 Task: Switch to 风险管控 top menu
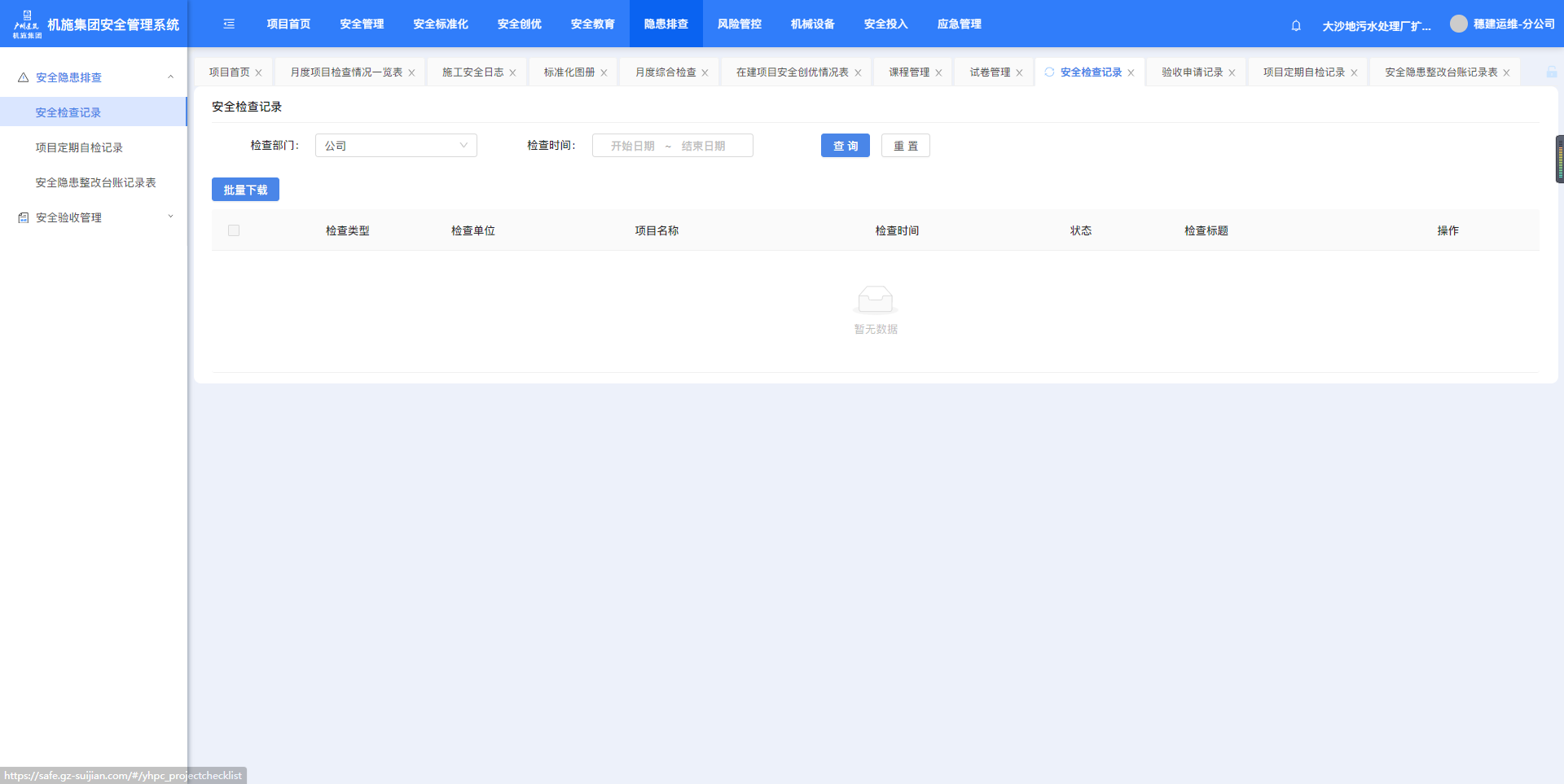pos(739,24)
